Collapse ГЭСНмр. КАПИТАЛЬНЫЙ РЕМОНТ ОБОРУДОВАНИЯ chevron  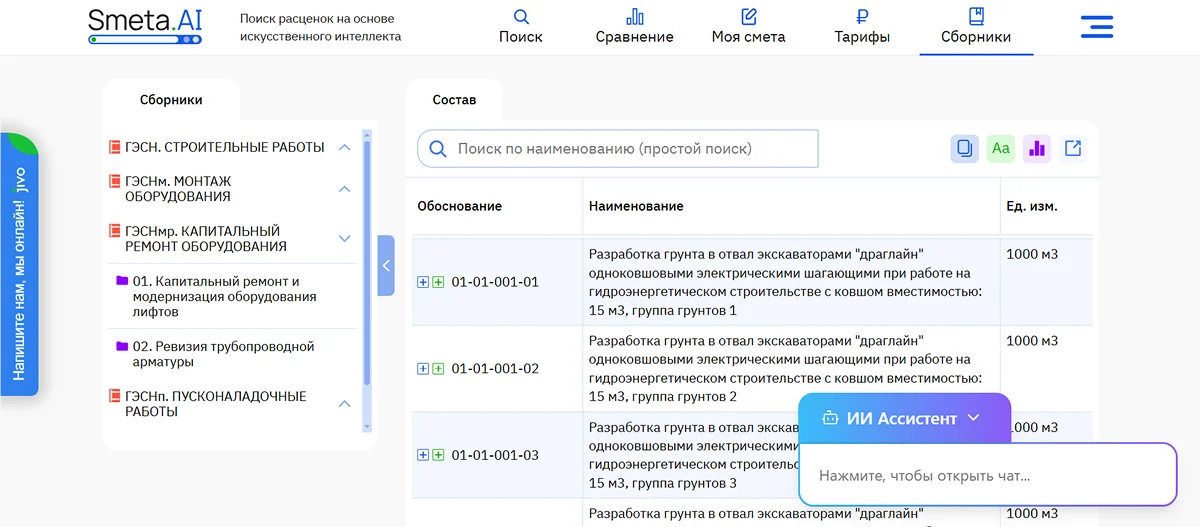[344, 239]
